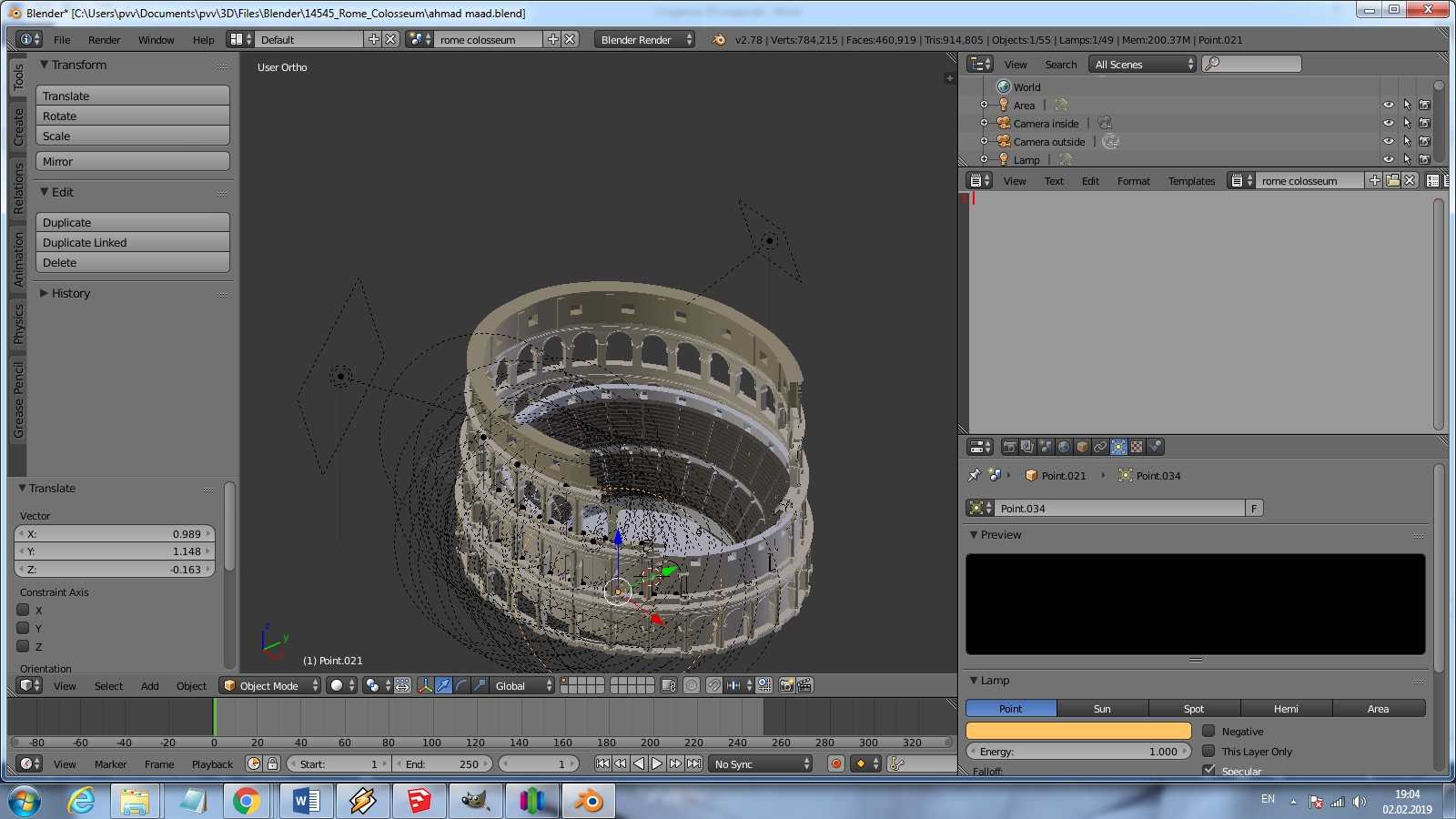Click the timeline play forward button
The width and height of the screenshot is (1456, 819).
coord(657,763)
